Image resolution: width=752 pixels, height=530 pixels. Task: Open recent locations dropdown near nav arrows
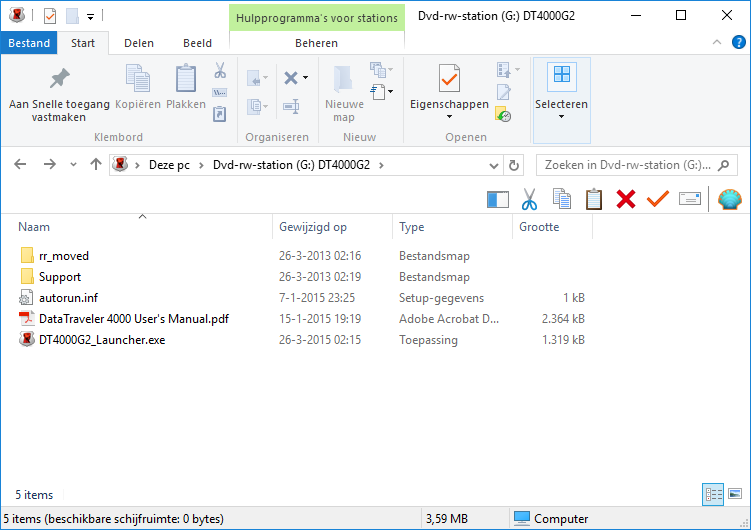[x=73, y=165]
